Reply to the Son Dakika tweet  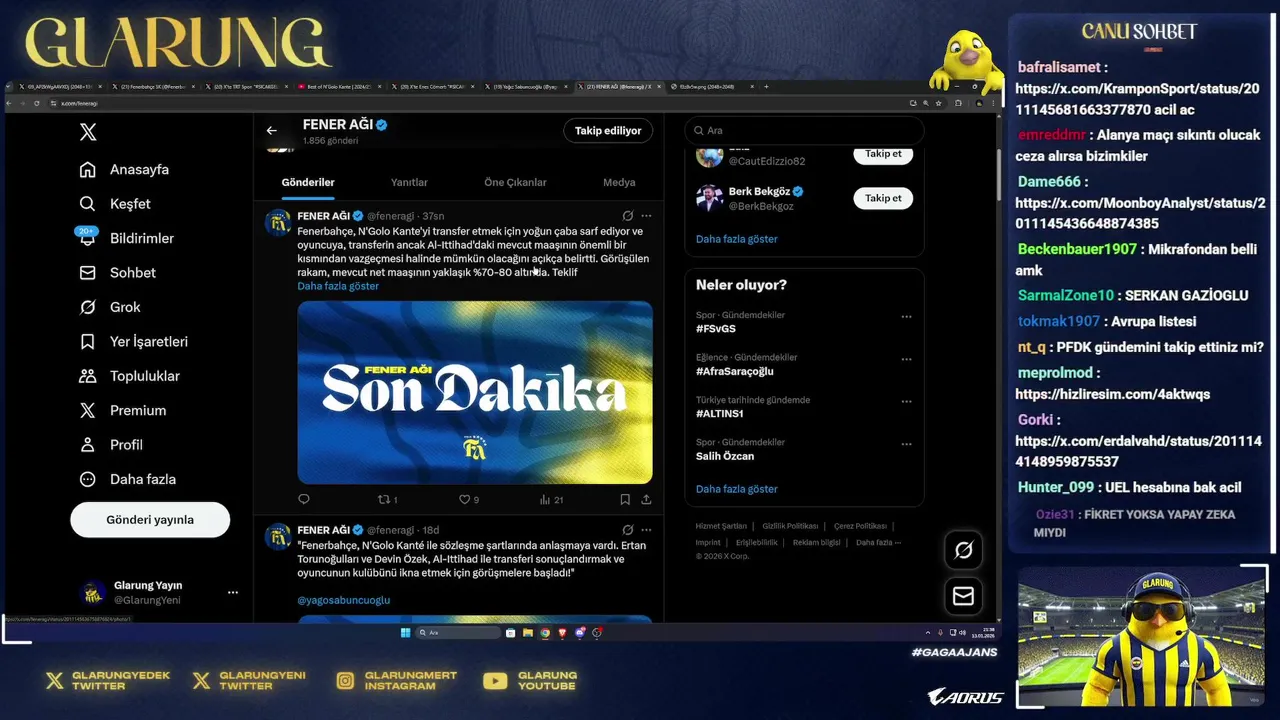click(x=304, y=499)
